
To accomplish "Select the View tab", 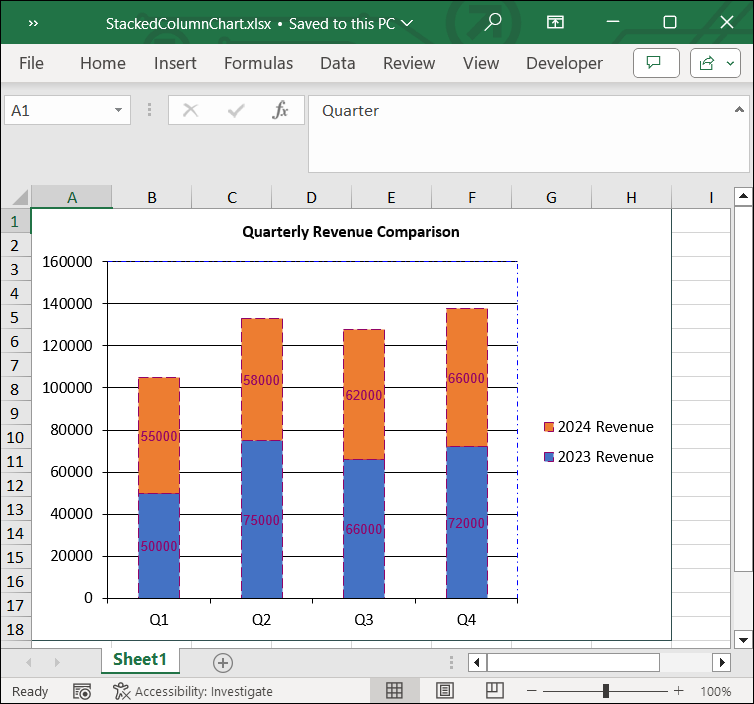I will click(481, 63).
